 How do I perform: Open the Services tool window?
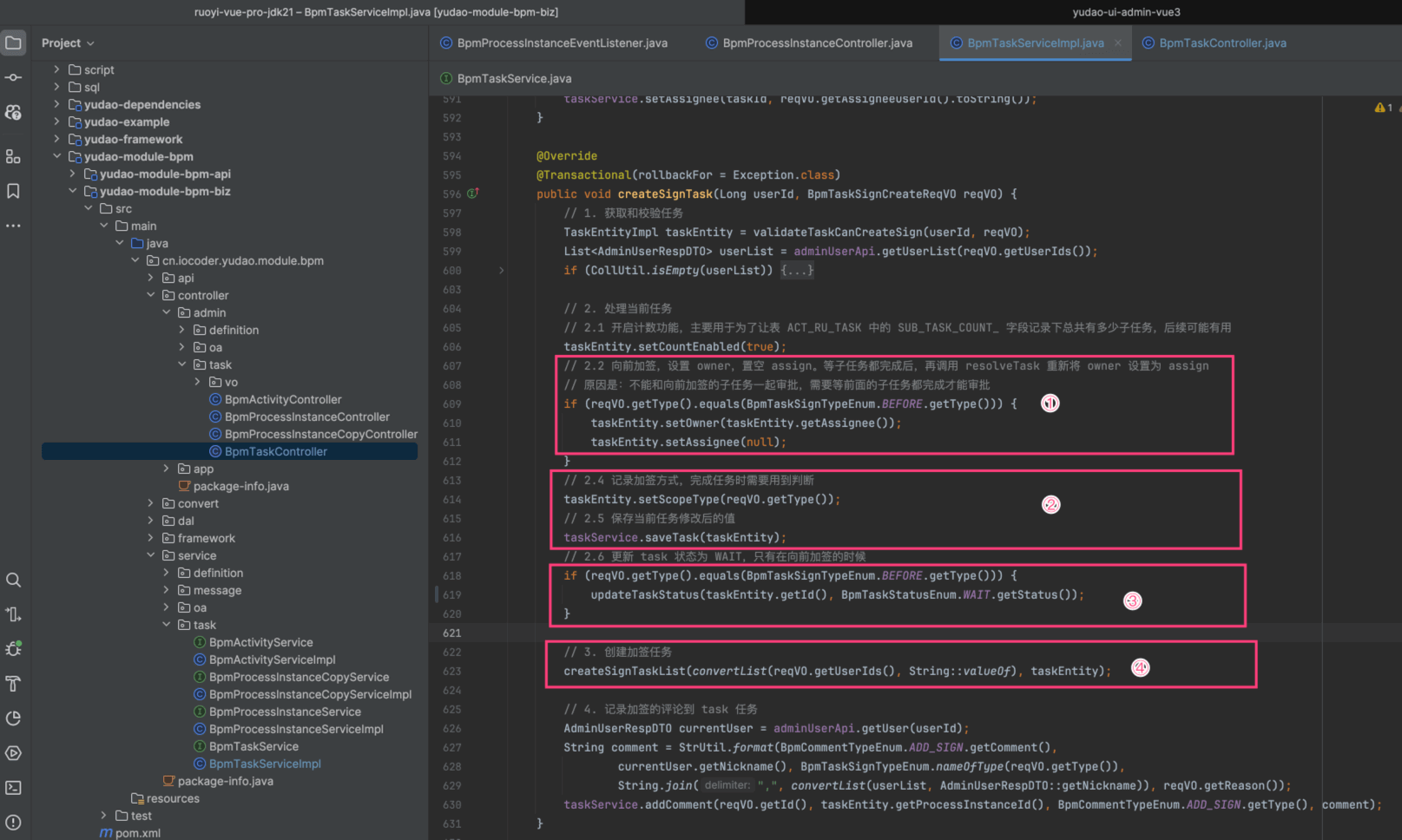tap(13, 753)
